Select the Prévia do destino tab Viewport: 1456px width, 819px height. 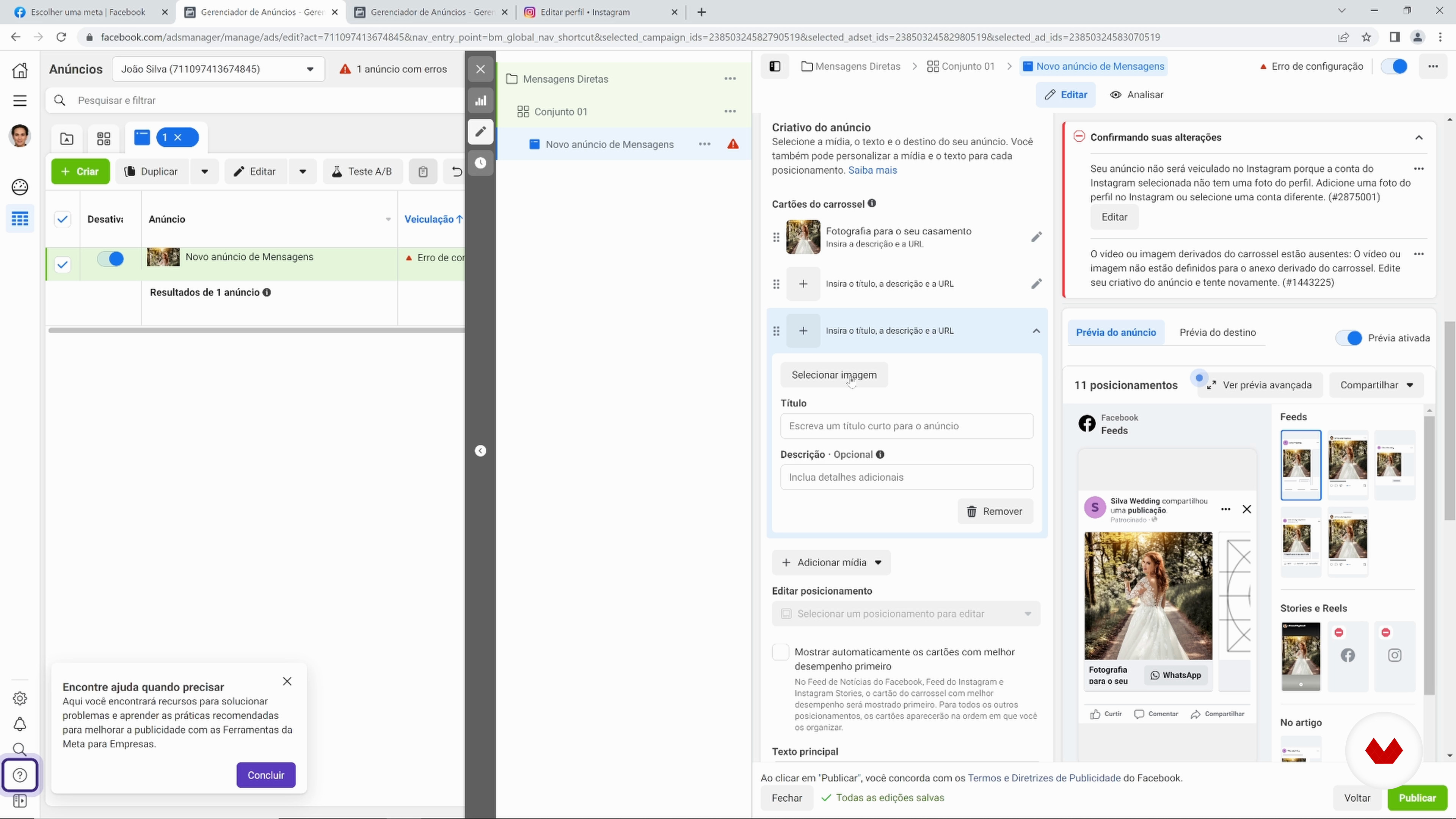tap(1218, 333)
